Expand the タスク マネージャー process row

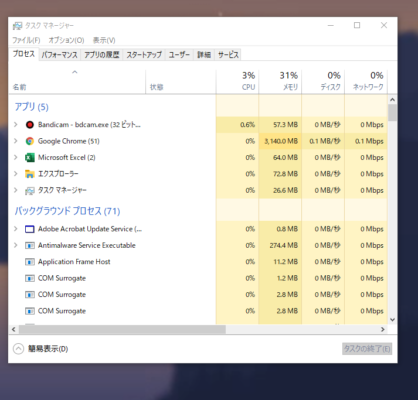click(15, 190)
